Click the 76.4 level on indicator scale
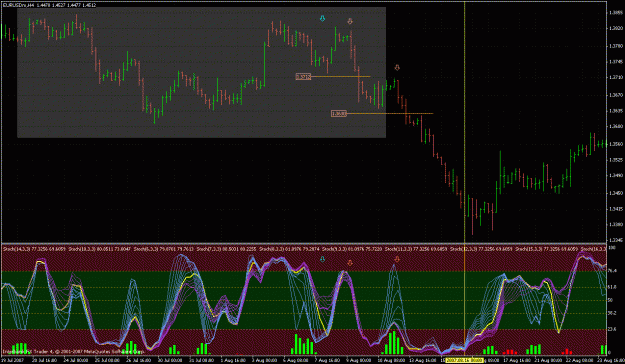Image resolution: width=625 pixels, height=364 pixels. coord(613,271)
